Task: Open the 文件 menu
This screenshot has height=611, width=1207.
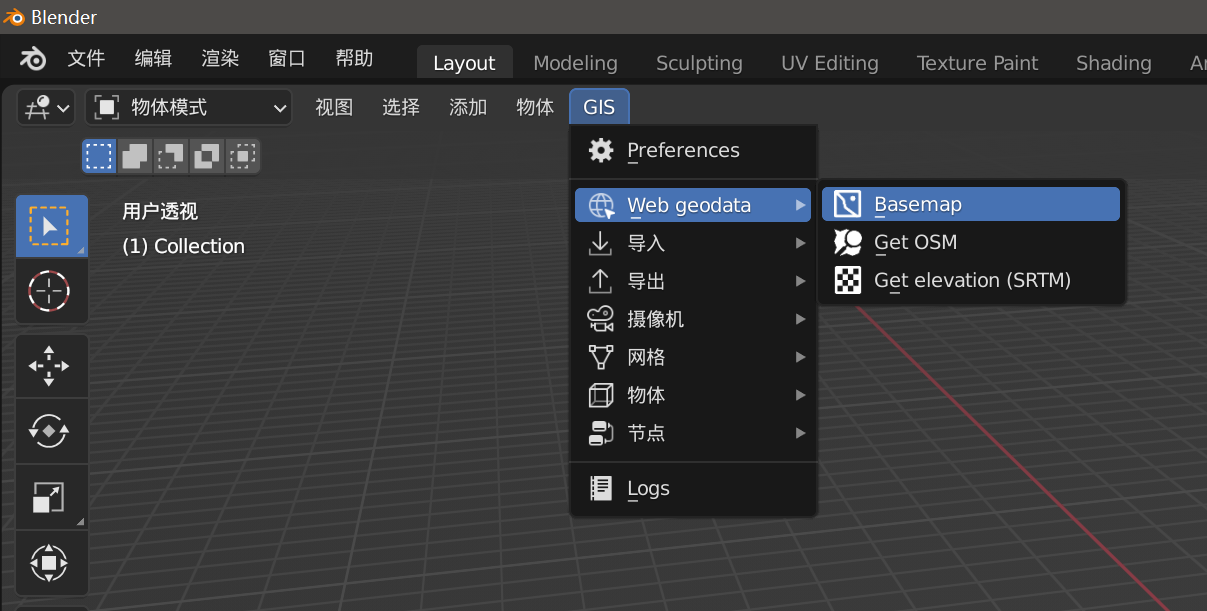Action: pos(86,59)
